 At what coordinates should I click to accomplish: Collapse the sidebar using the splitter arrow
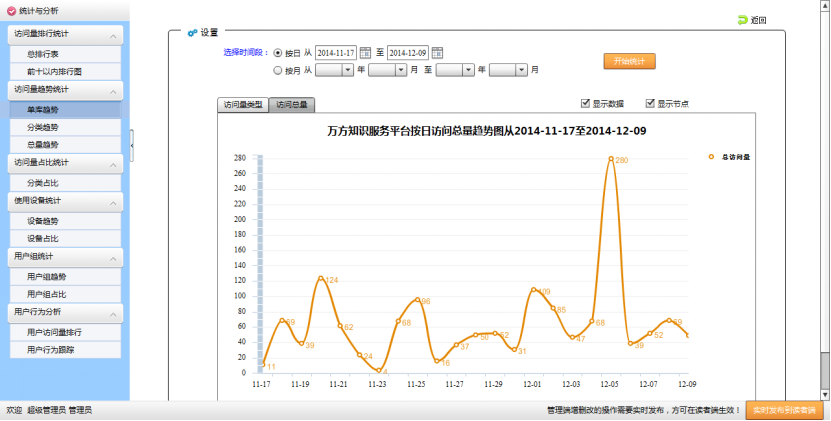point(132,146)
